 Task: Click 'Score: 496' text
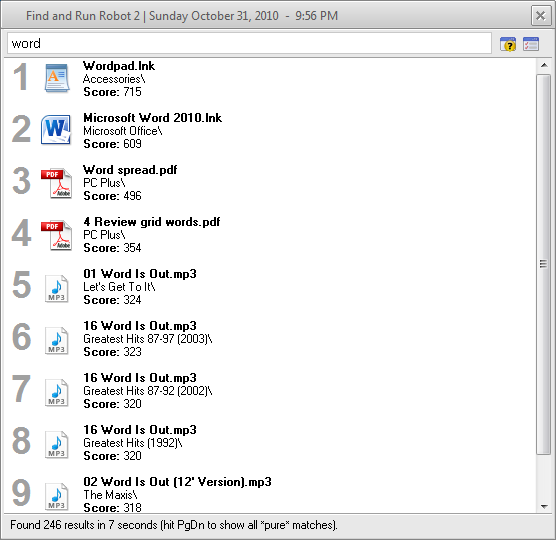(112, 196)
